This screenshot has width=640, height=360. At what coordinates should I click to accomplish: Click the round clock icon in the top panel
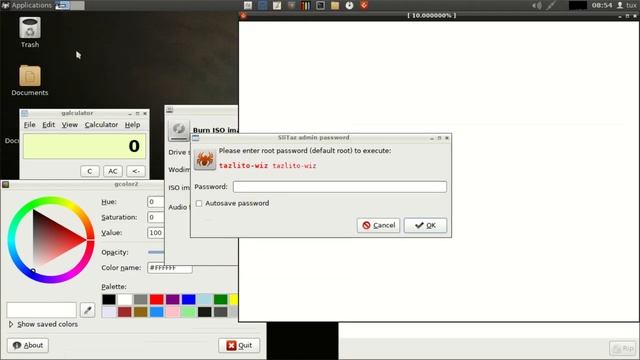point(349,5)
